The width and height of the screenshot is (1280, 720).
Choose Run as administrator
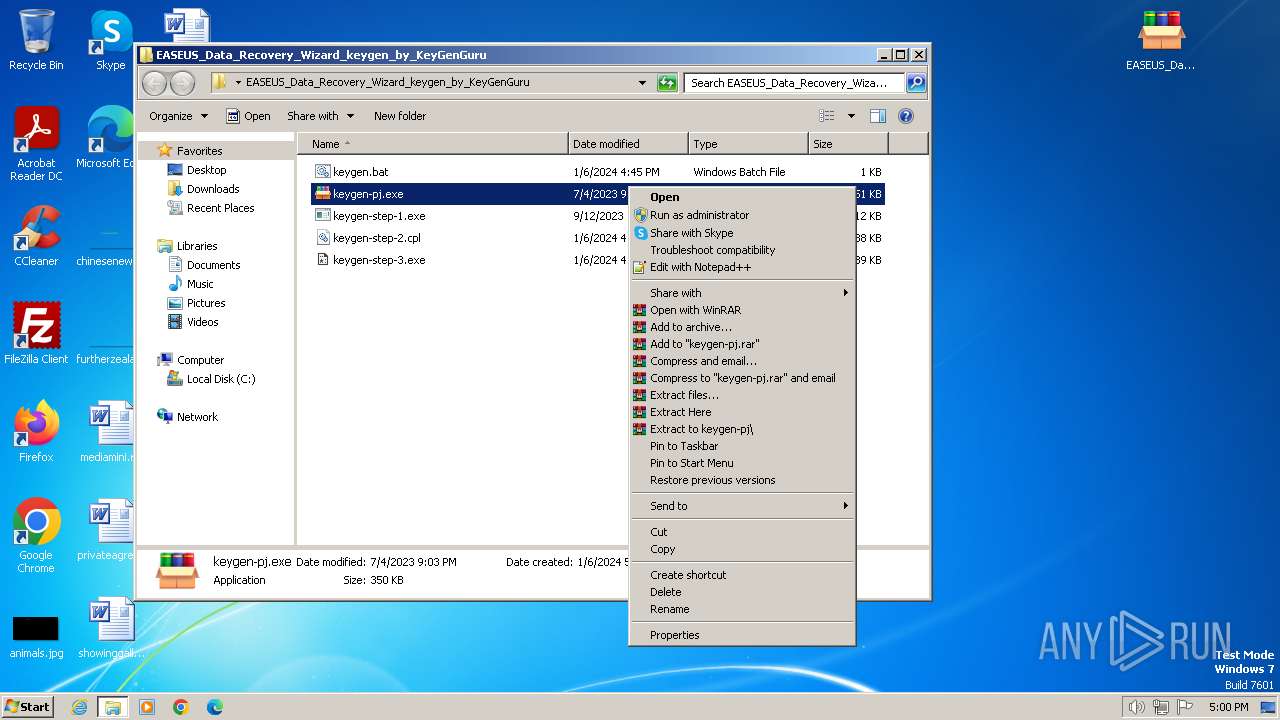(742, 215)
